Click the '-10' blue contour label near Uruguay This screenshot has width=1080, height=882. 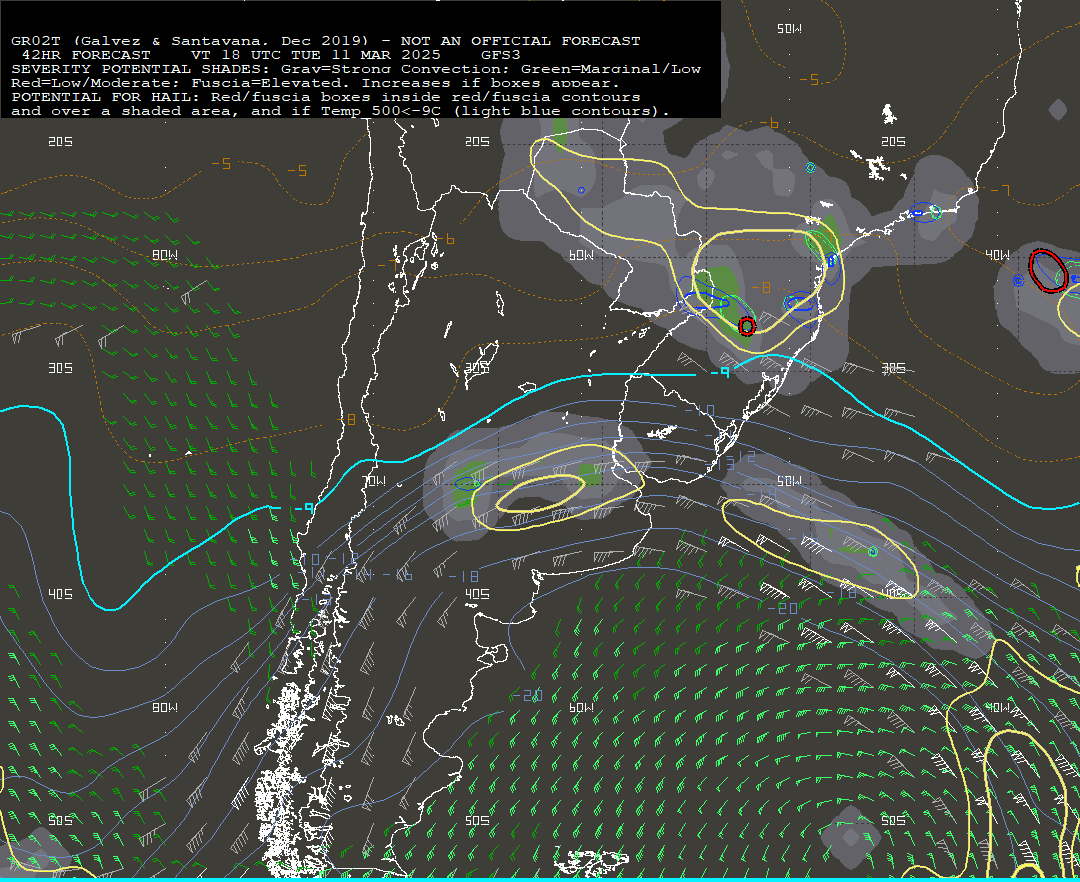700,411
